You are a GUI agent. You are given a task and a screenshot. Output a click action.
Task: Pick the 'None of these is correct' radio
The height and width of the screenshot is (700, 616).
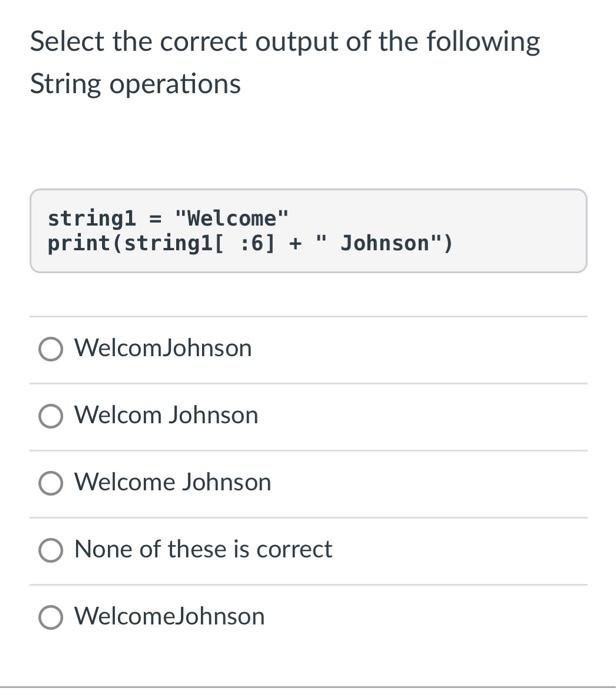[50, 550]
